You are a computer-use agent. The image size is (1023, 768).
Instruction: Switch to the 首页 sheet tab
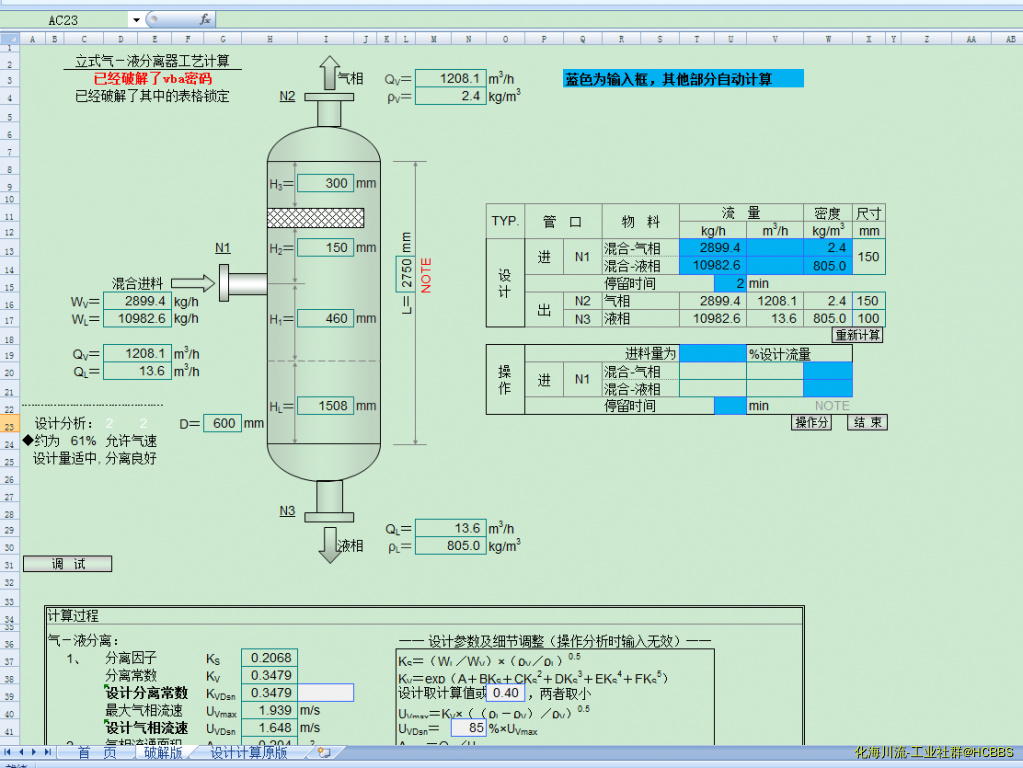(97, 752)
